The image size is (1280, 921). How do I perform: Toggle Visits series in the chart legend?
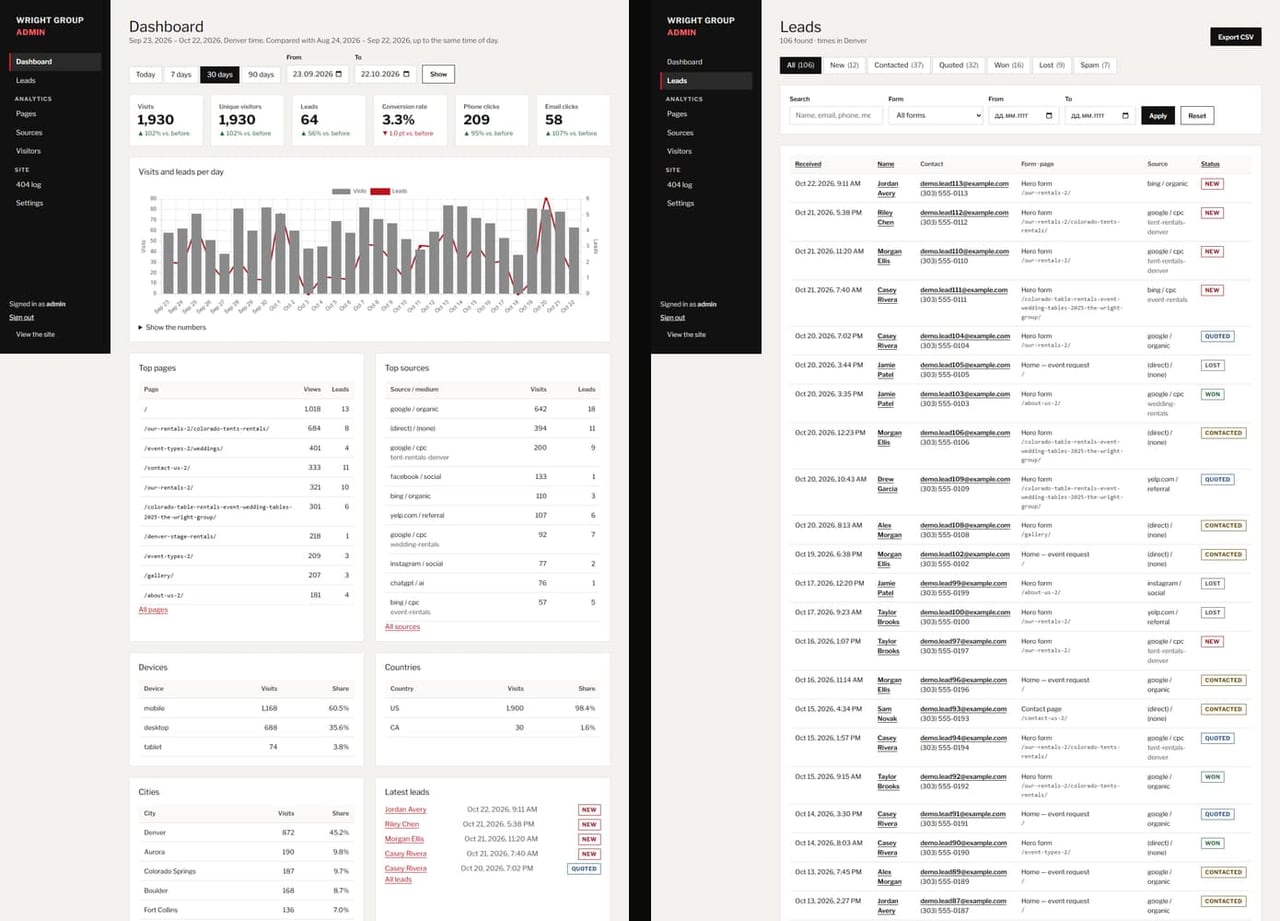(x=348, y=190)
